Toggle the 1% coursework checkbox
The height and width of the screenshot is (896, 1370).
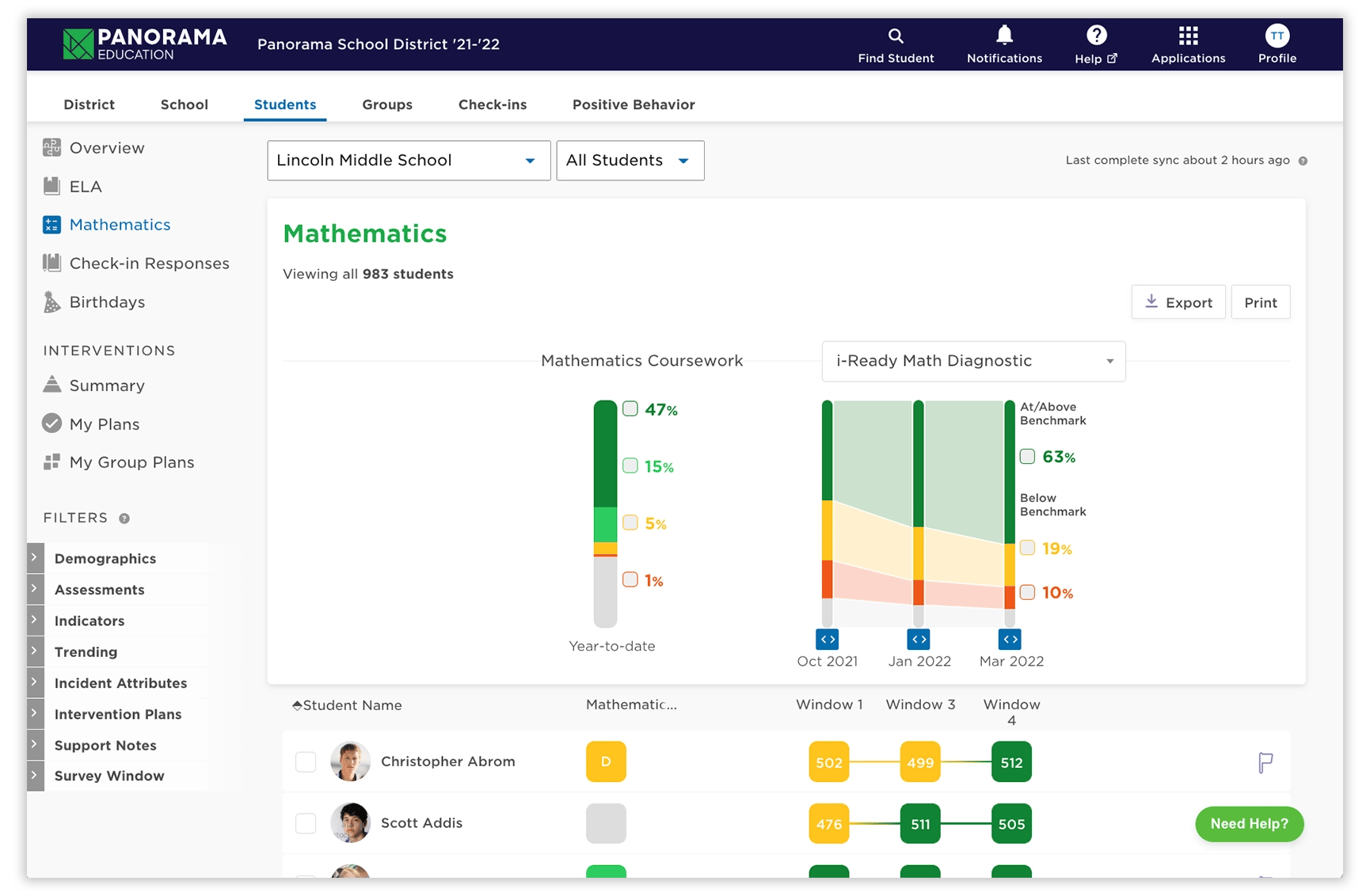(x=630, y=579)
